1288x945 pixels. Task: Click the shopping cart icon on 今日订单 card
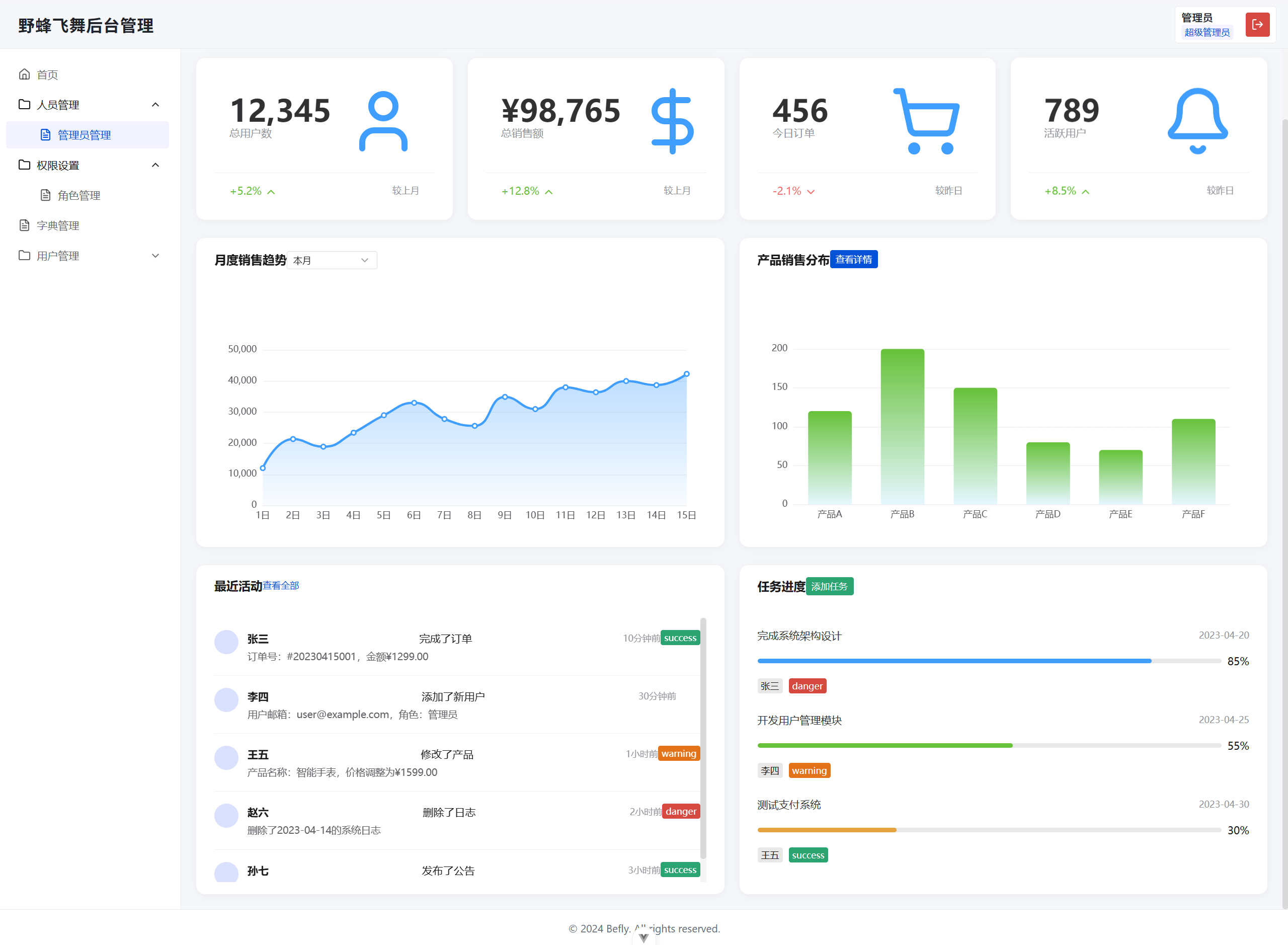pyautogui.click(x=927, y=121)
